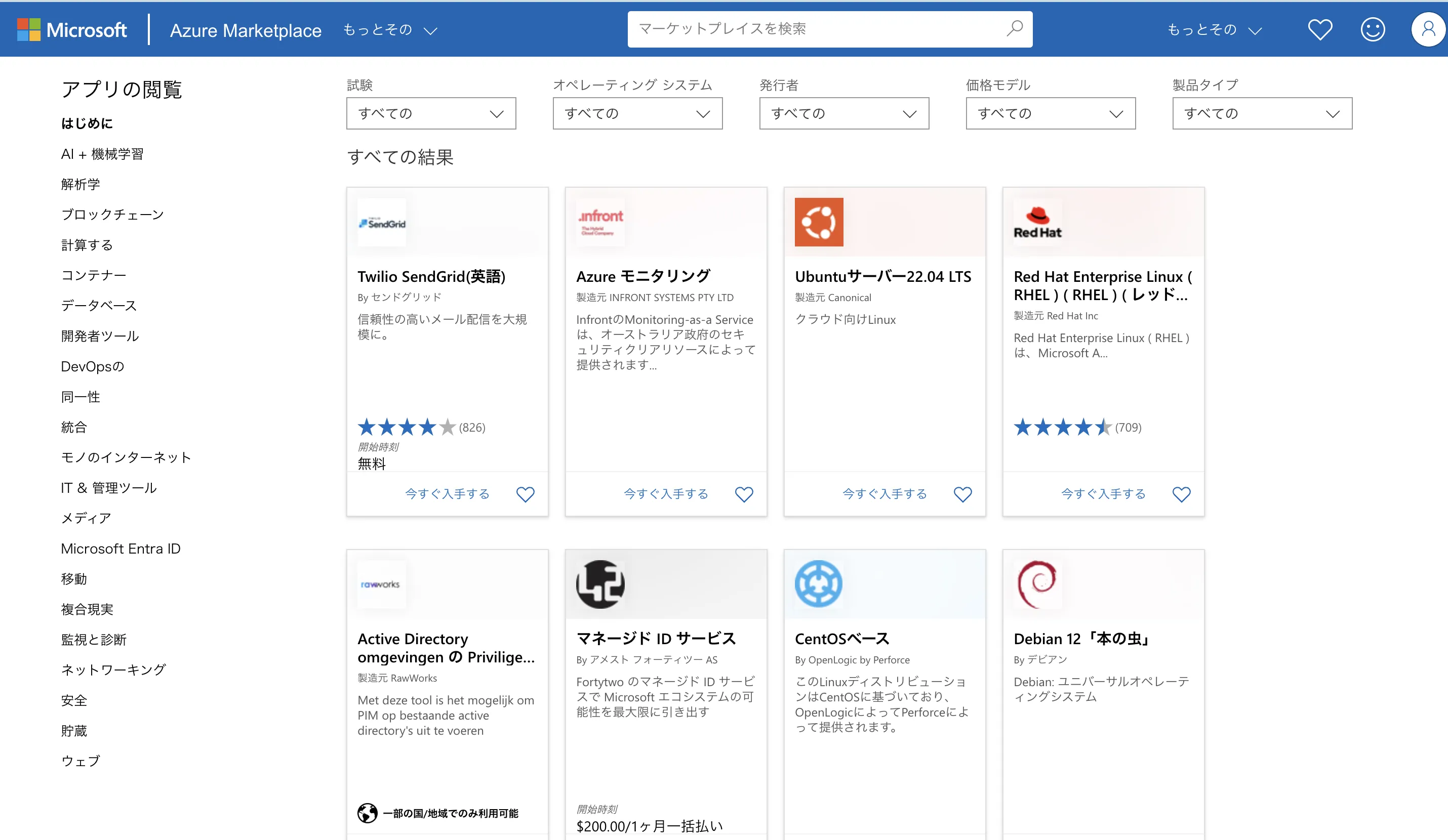This screenshot has width=1448, height=840.
Task: Click the user account profile icon
Action: click(x=1423, y=28)
